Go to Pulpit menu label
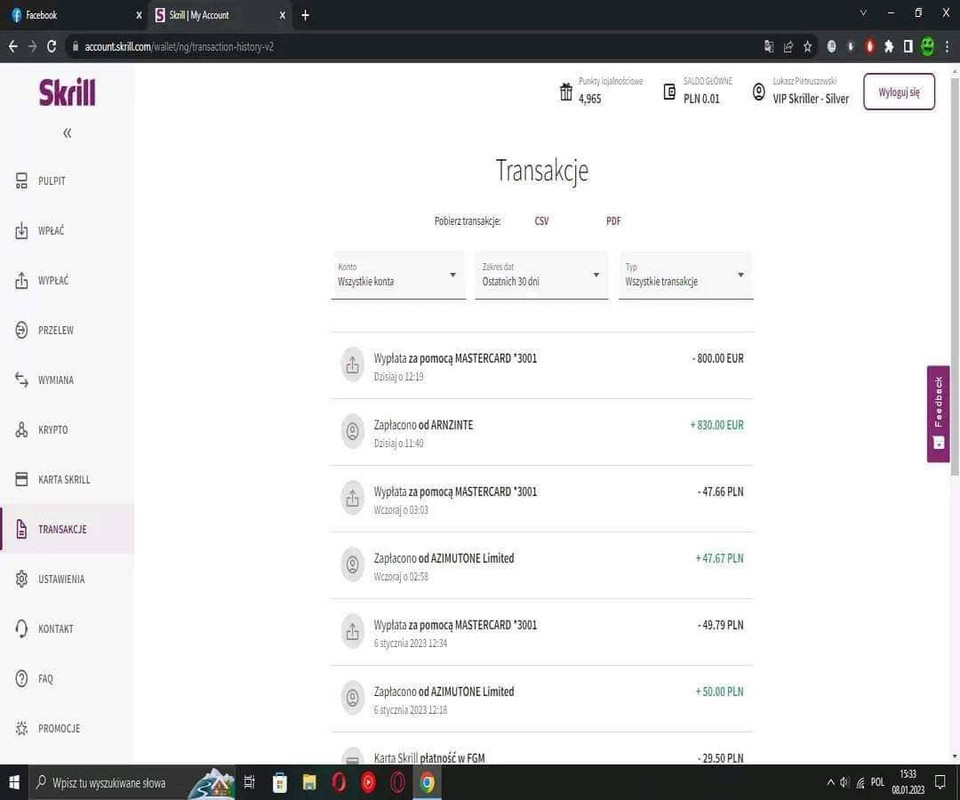The height and width of the screenshot is (800, 960). [51, 181]
